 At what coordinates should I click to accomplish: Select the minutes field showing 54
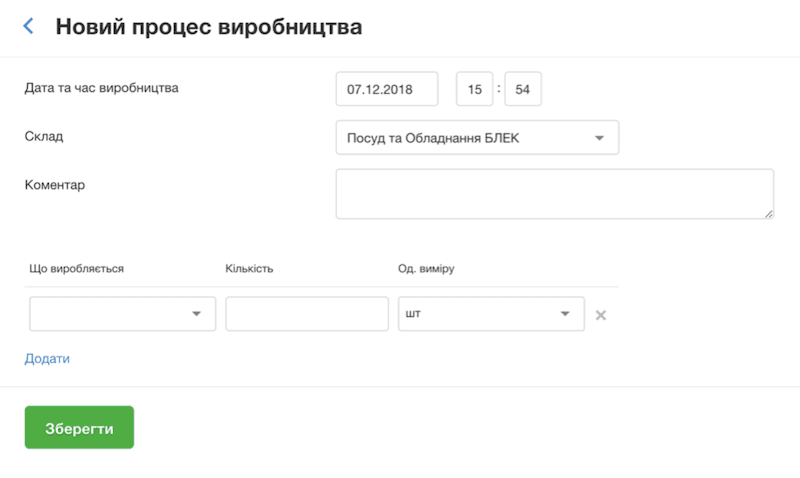pos(523,89)
